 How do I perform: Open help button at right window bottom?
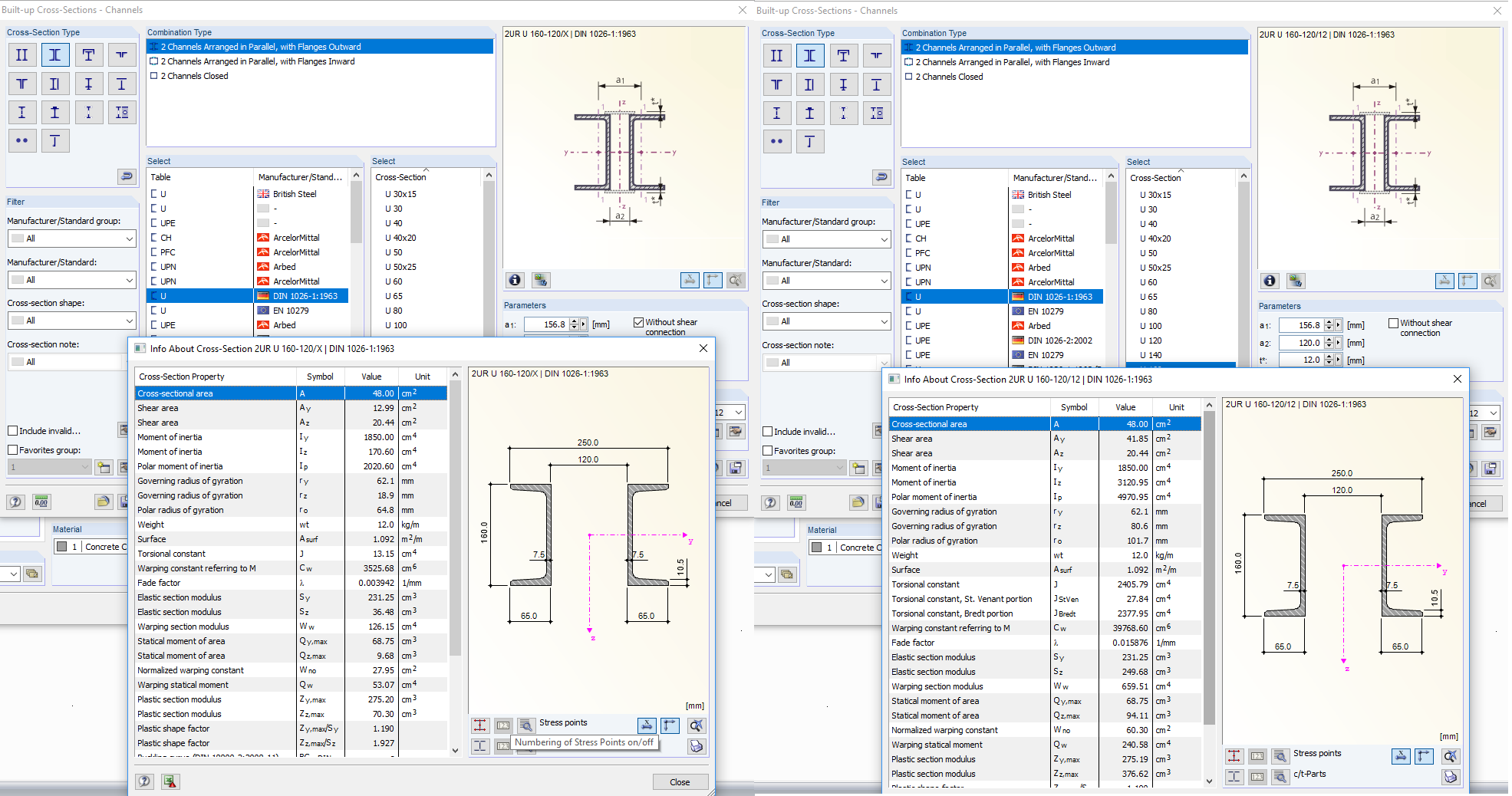click(x=770, y=502)
